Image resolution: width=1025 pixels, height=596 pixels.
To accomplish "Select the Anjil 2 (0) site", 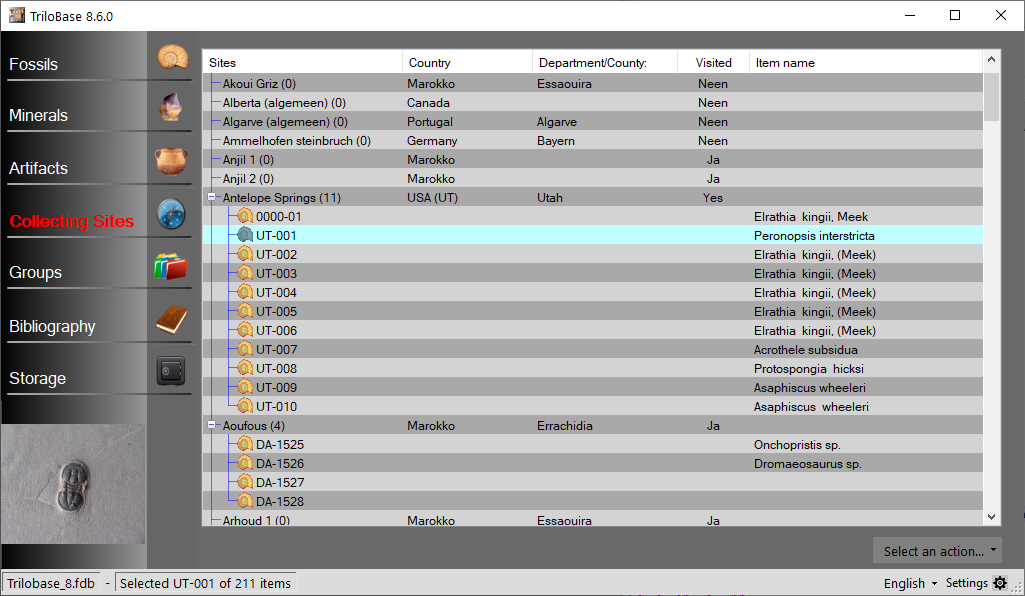I will point(248,178).
